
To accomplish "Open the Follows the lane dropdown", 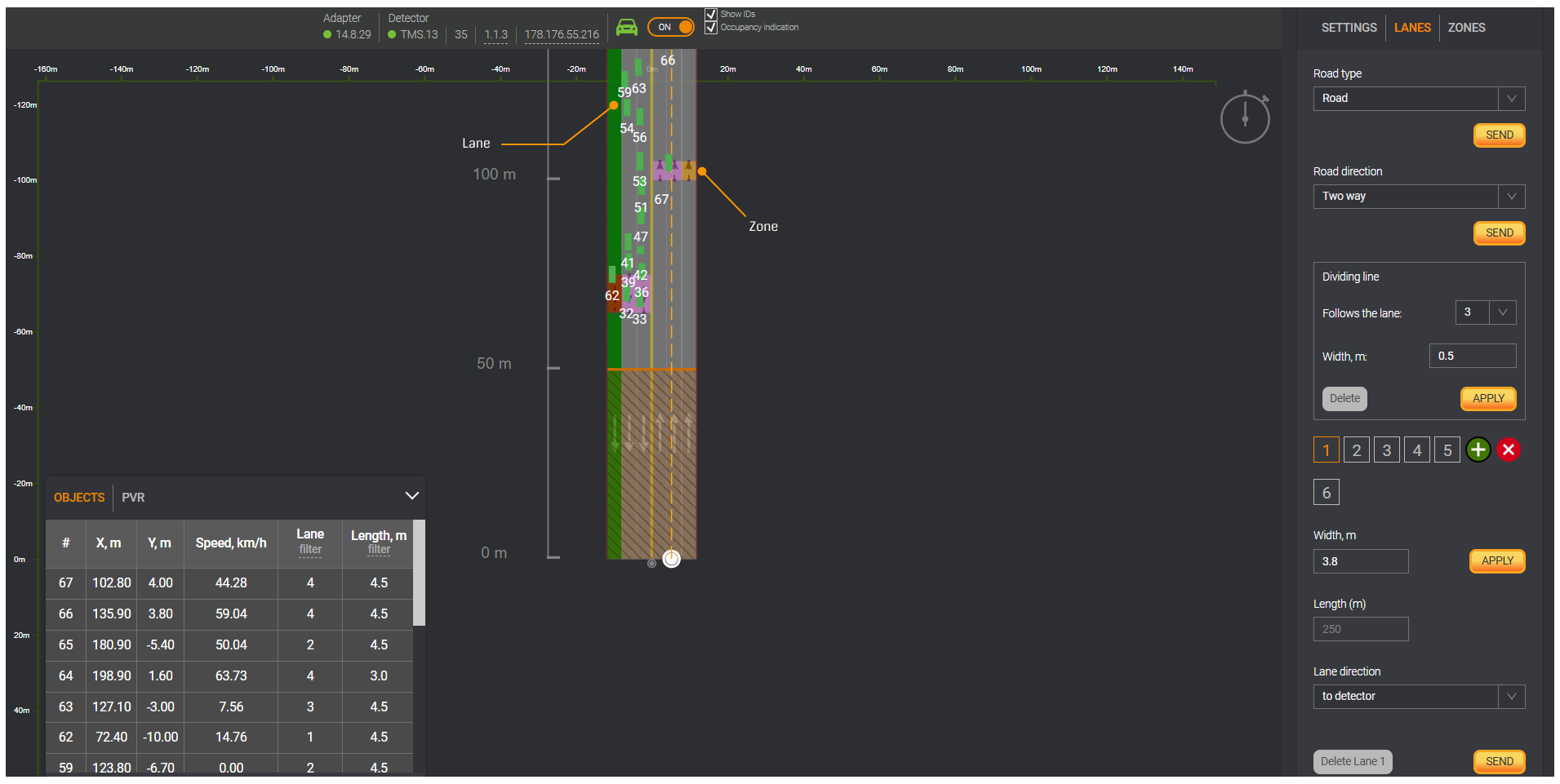I will (x=1486, y=312).
